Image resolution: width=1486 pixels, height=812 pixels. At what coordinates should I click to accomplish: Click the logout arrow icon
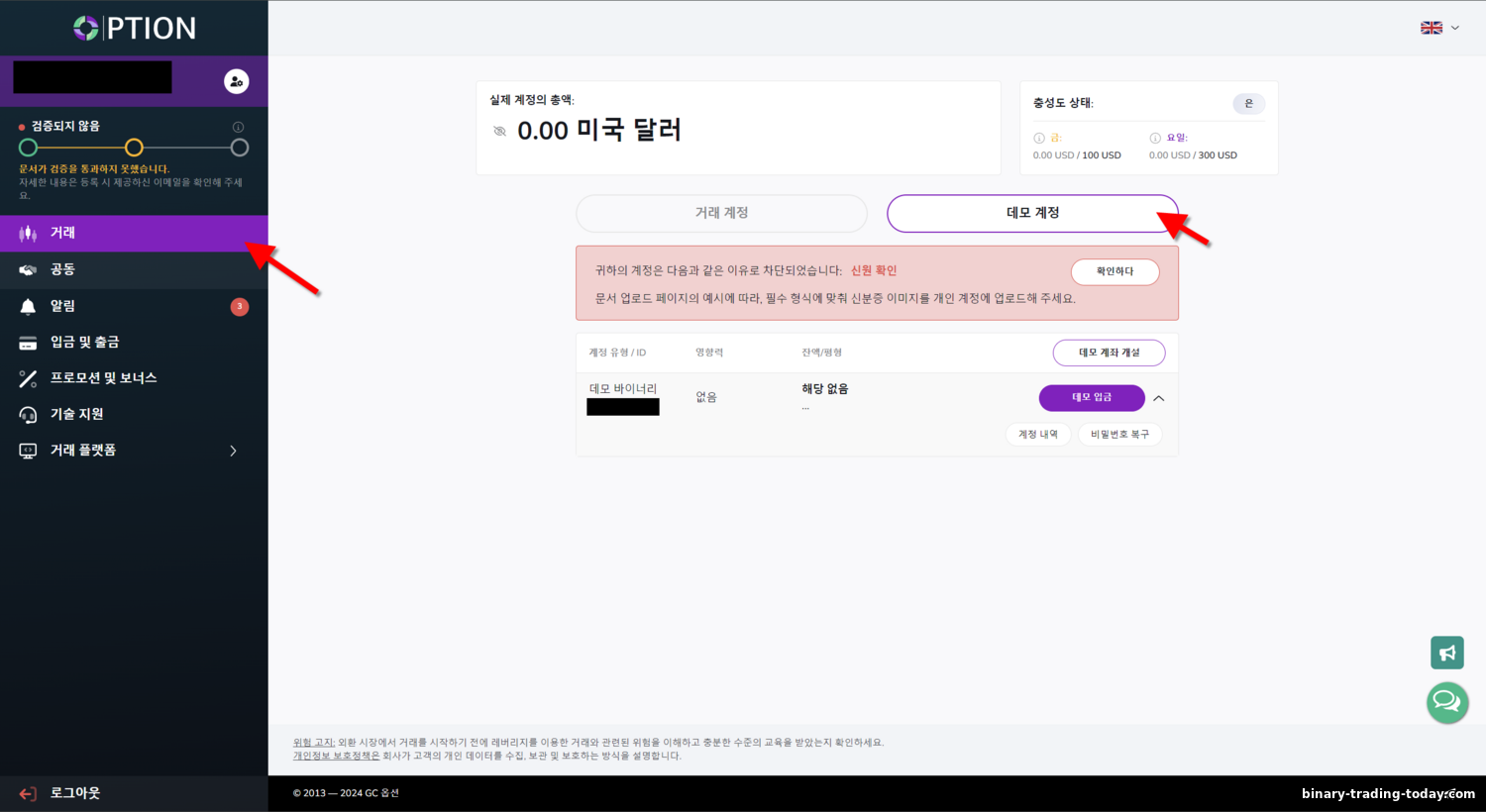(28, 793)
